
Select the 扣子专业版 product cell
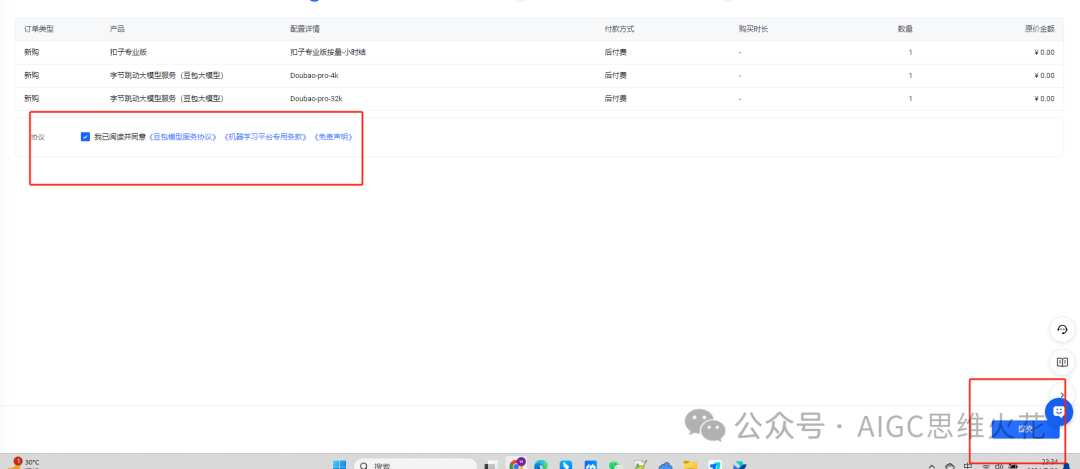pos(128,52)
